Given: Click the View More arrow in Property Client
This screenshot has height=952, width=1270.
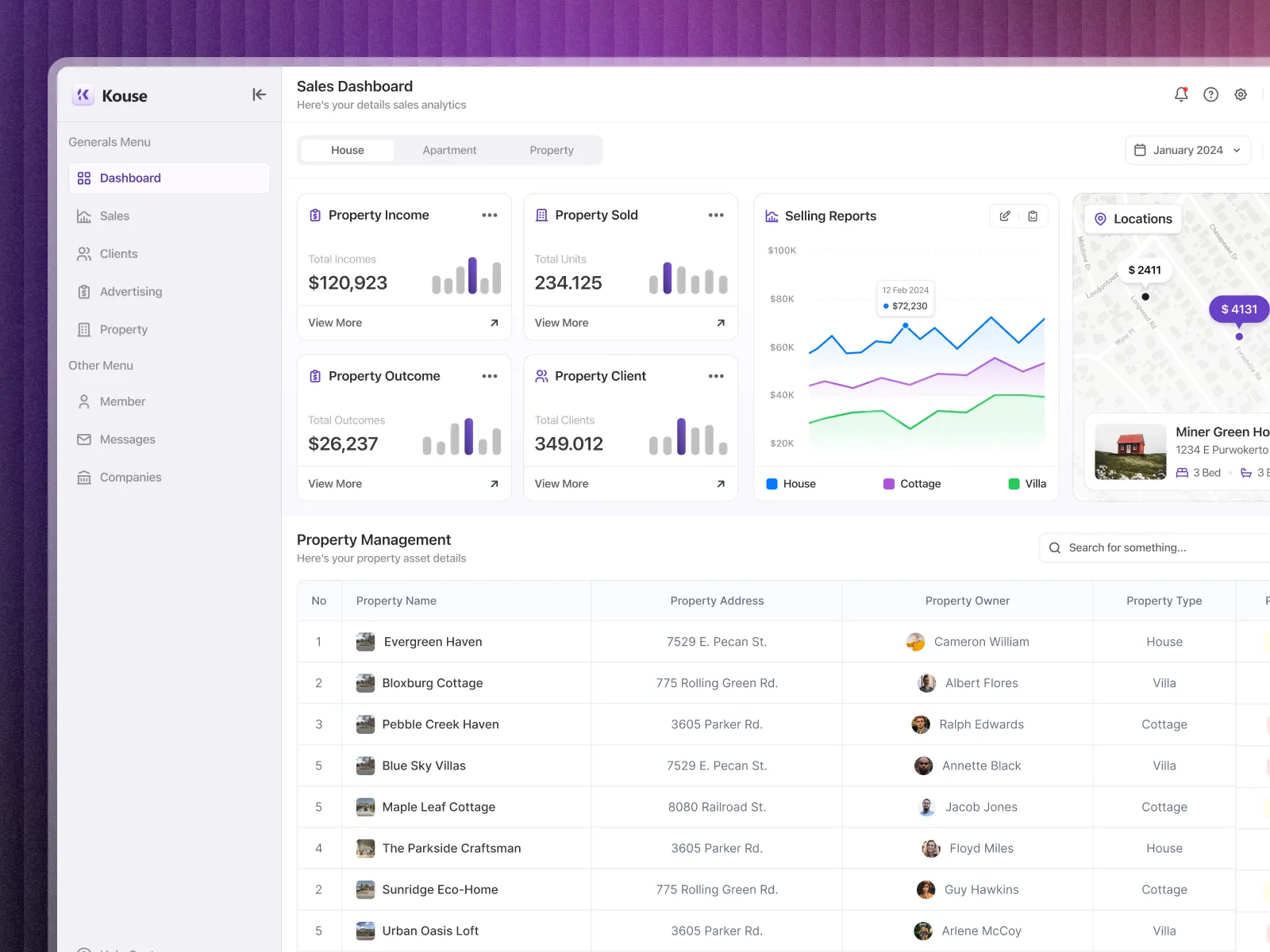Looking at the screenshot, I should tap(721, 484).
